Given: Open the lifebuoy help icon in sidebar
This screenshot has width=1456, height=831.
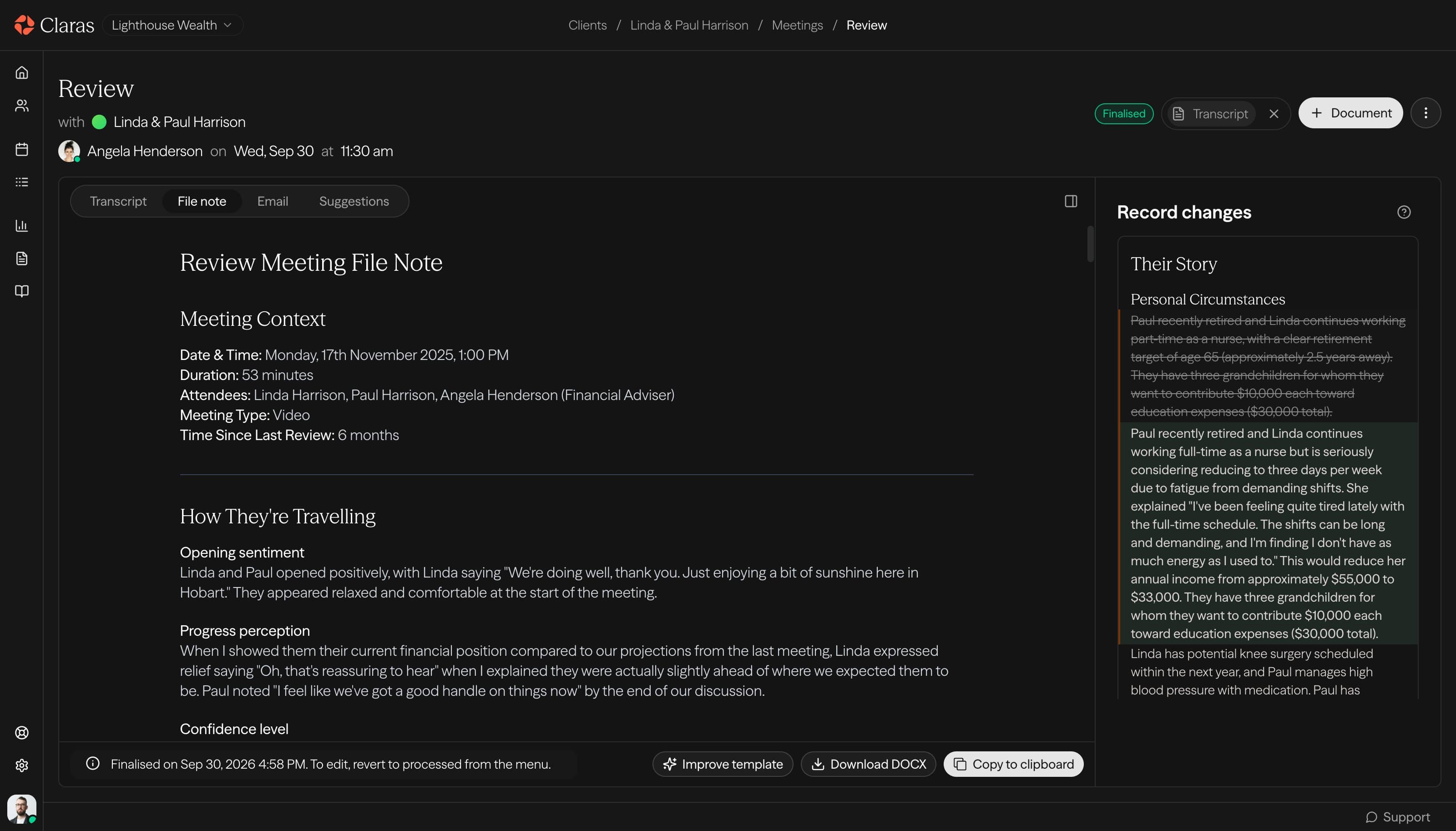Looking at the screenshot, I should (22, 732).
